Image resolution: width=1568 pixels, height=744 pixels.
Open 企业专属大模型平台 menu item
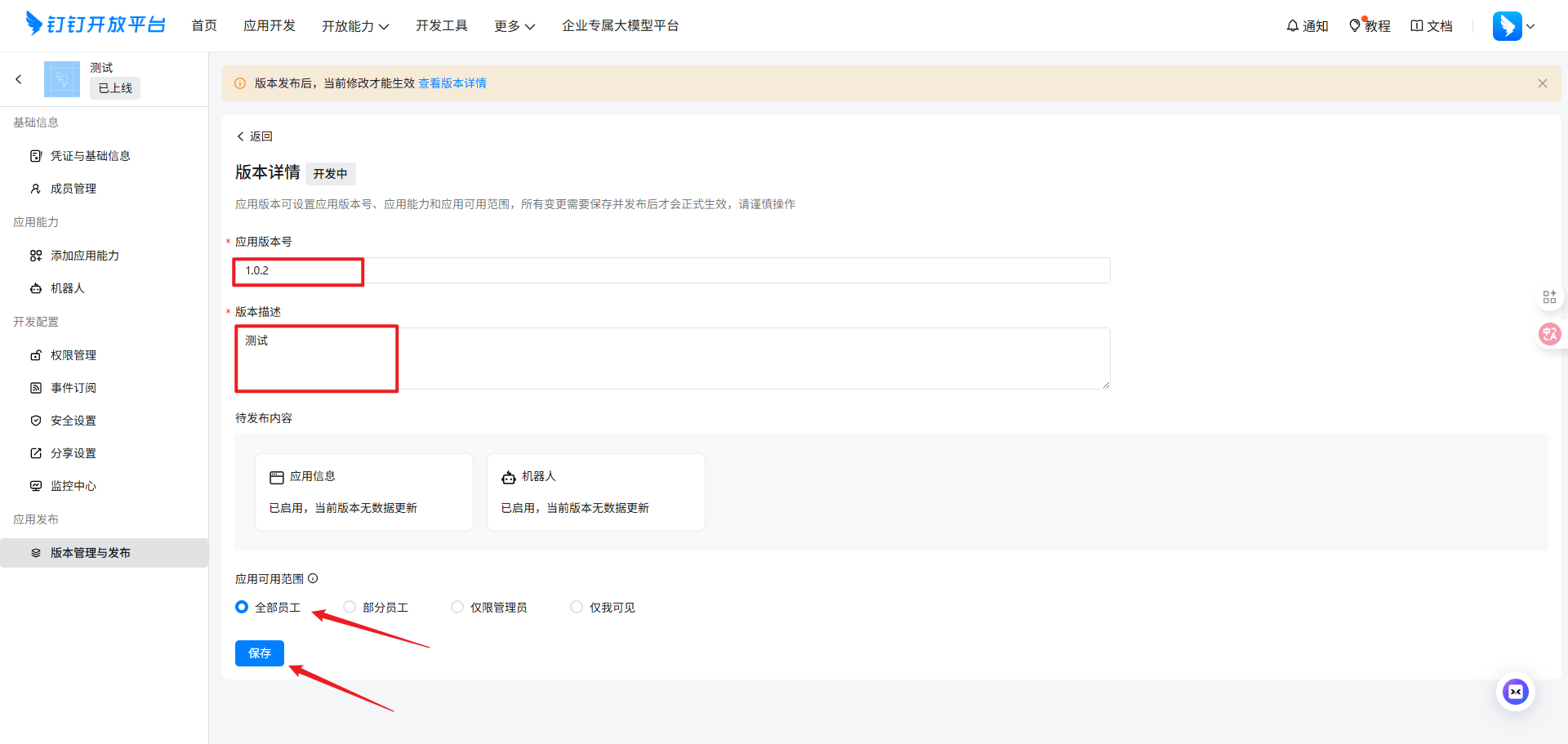(620, 26)
